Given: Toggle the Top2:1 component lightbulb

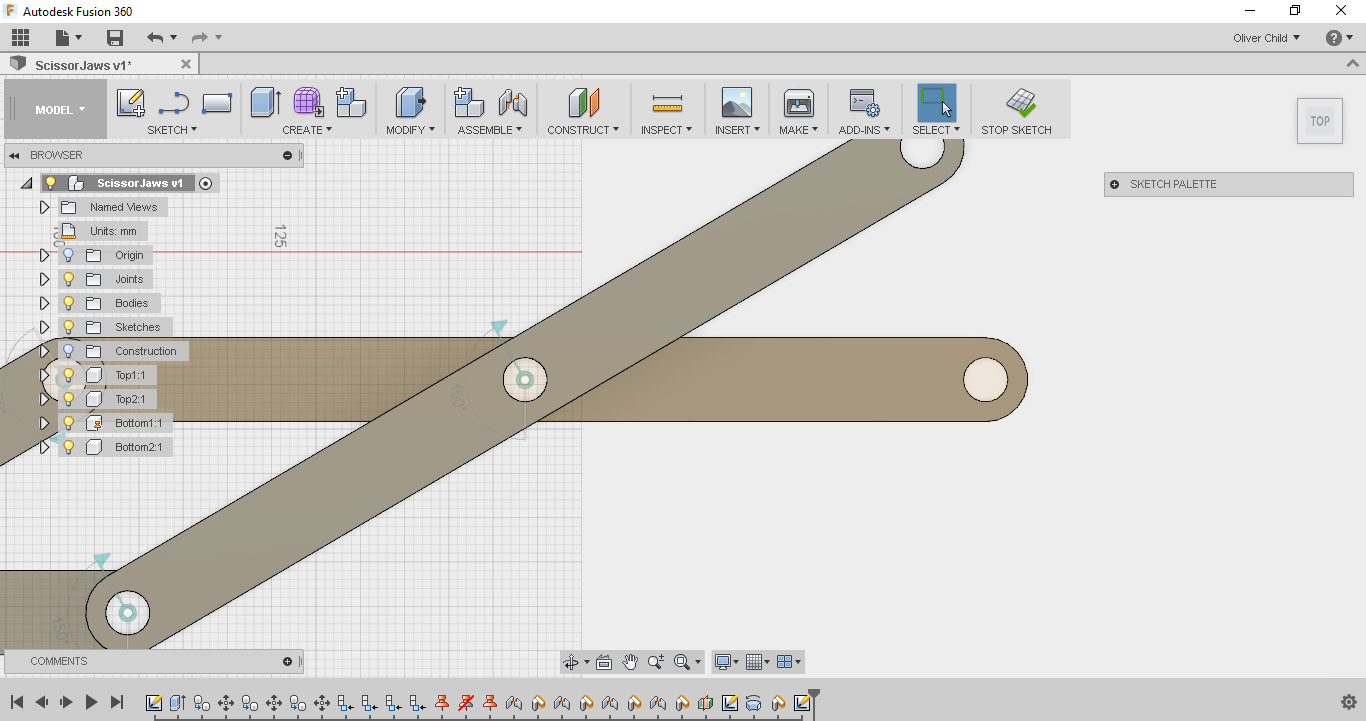Looking at the screenshot, I should (67, 398).
